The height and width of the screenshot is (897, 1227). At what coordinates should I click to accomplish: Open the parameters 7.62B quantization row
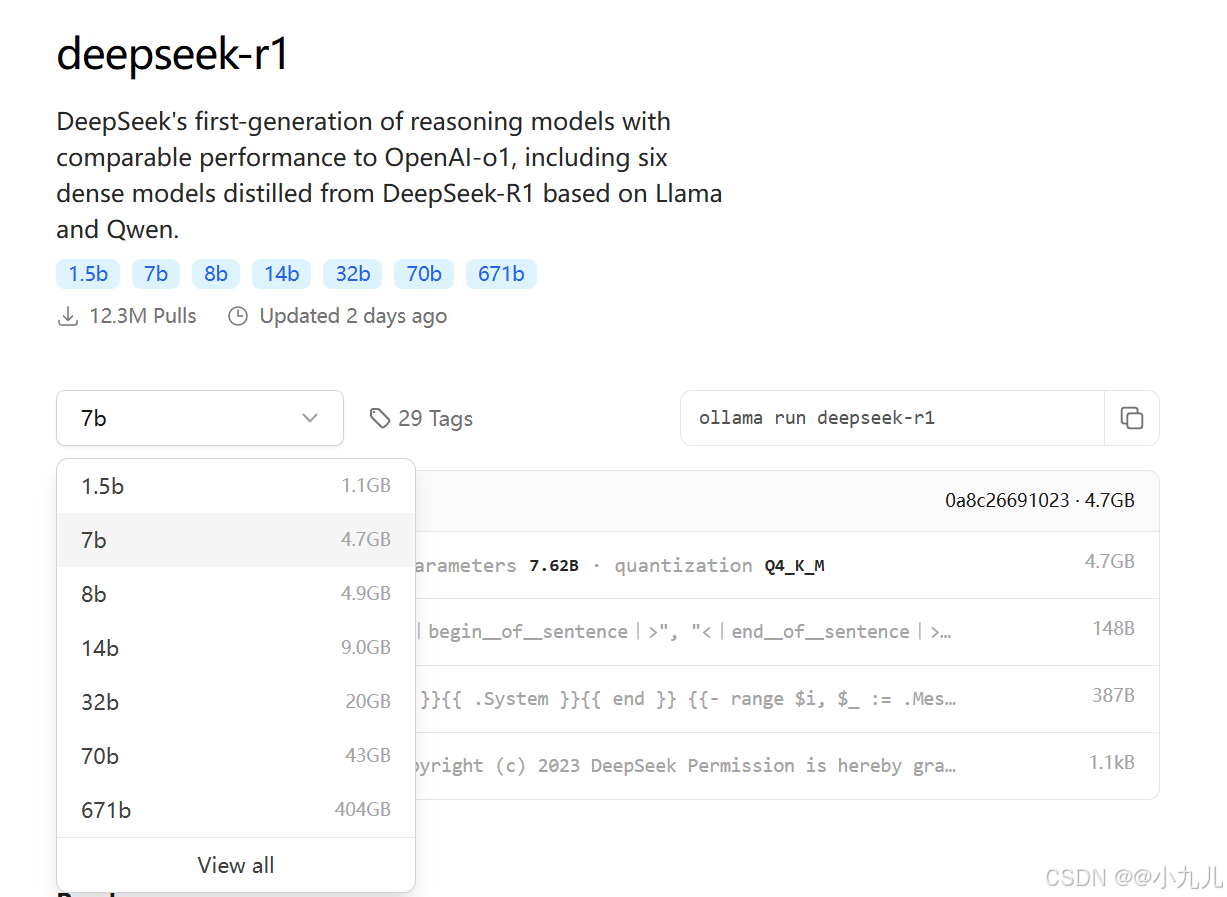787,565
